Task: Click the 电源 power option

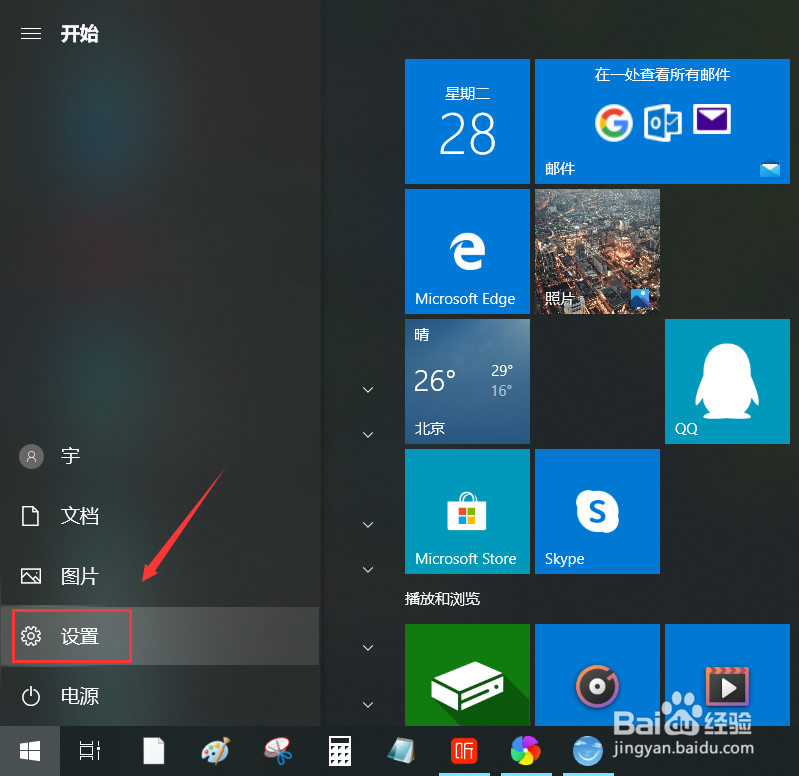Action: point(159,696)
